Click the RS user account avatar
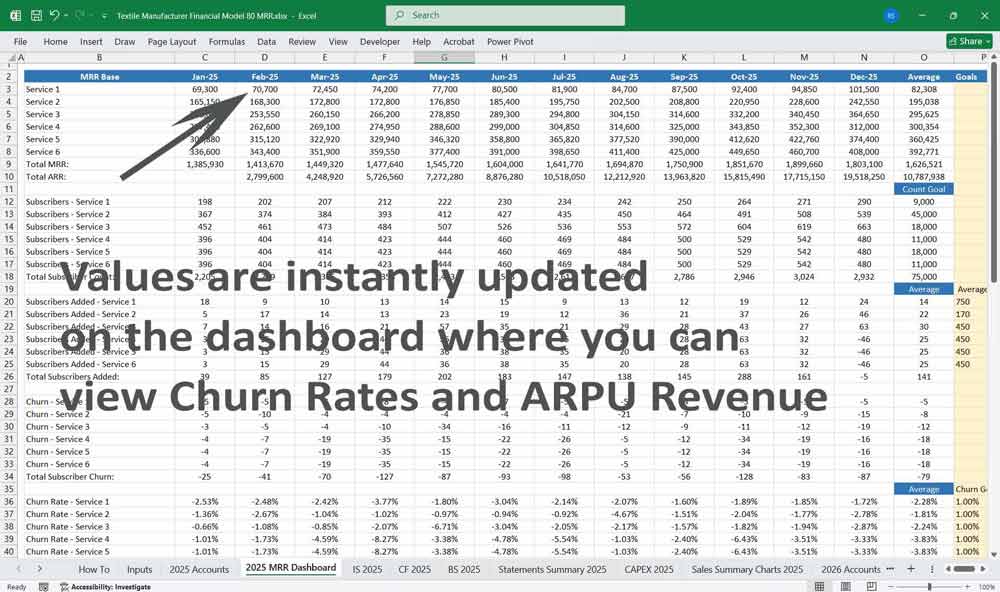Image resolution: width=1000 pixels, height=592 pixels. click(x=891, y=15)
